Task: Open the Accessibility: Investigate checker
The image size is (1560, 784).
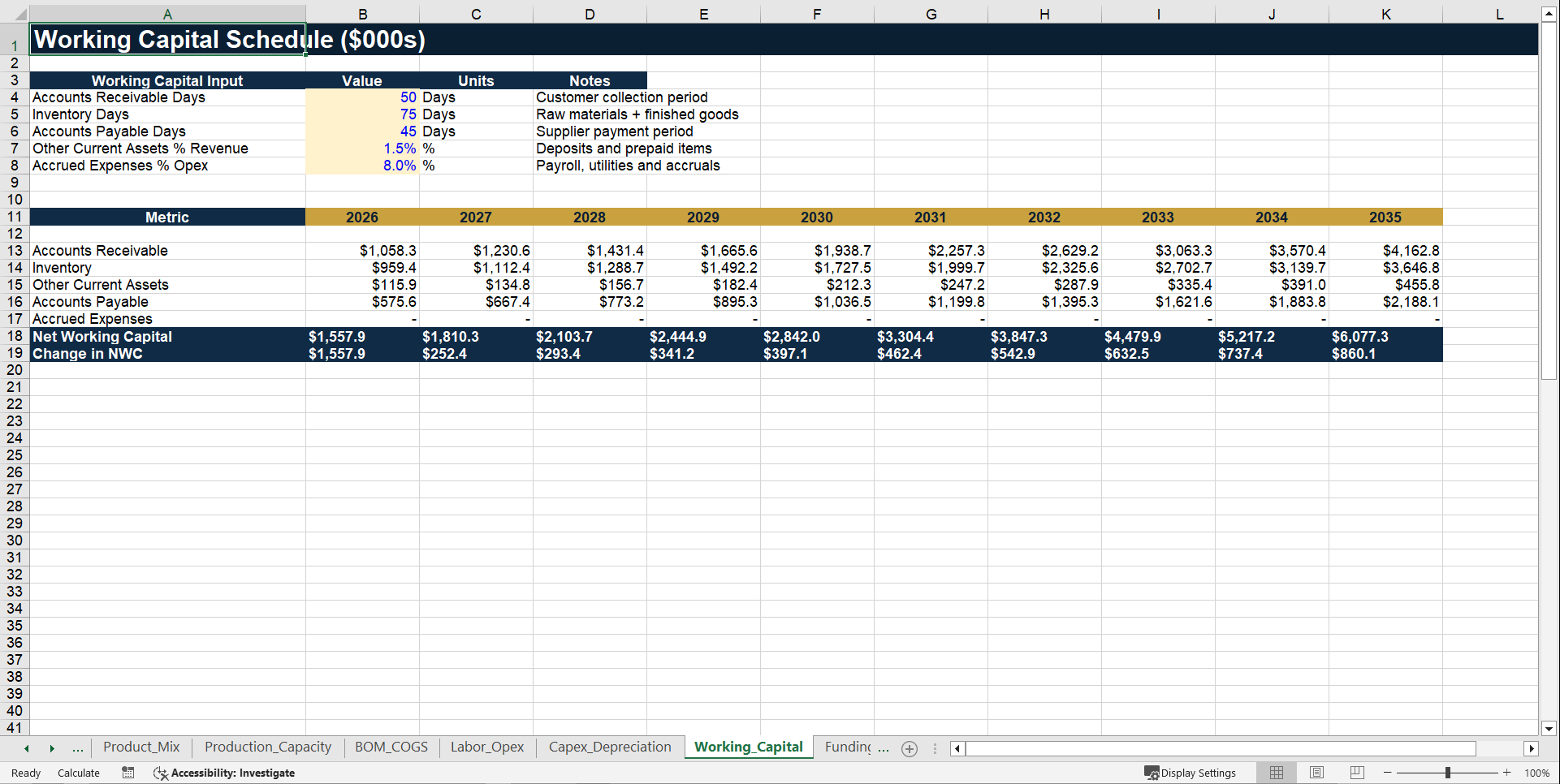Action: click(224, 773)
